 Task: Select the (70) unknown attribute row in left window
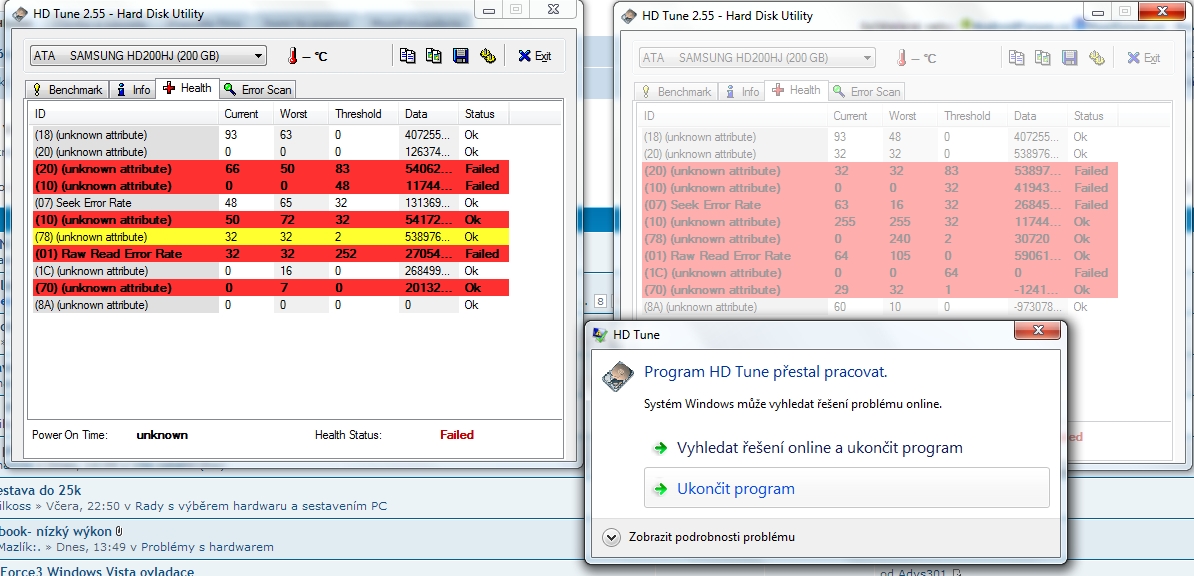click(x=270, y=288)
